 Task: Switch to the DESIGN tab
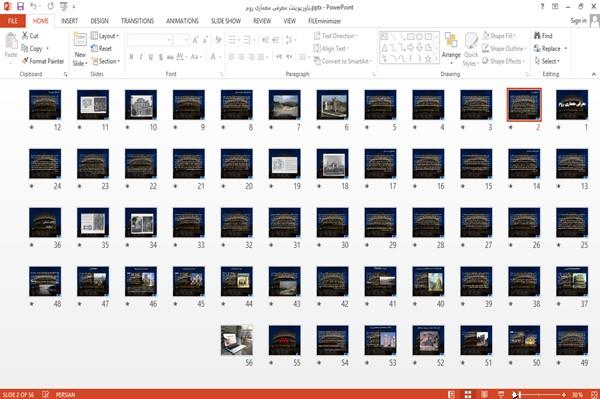click(99, 21)
